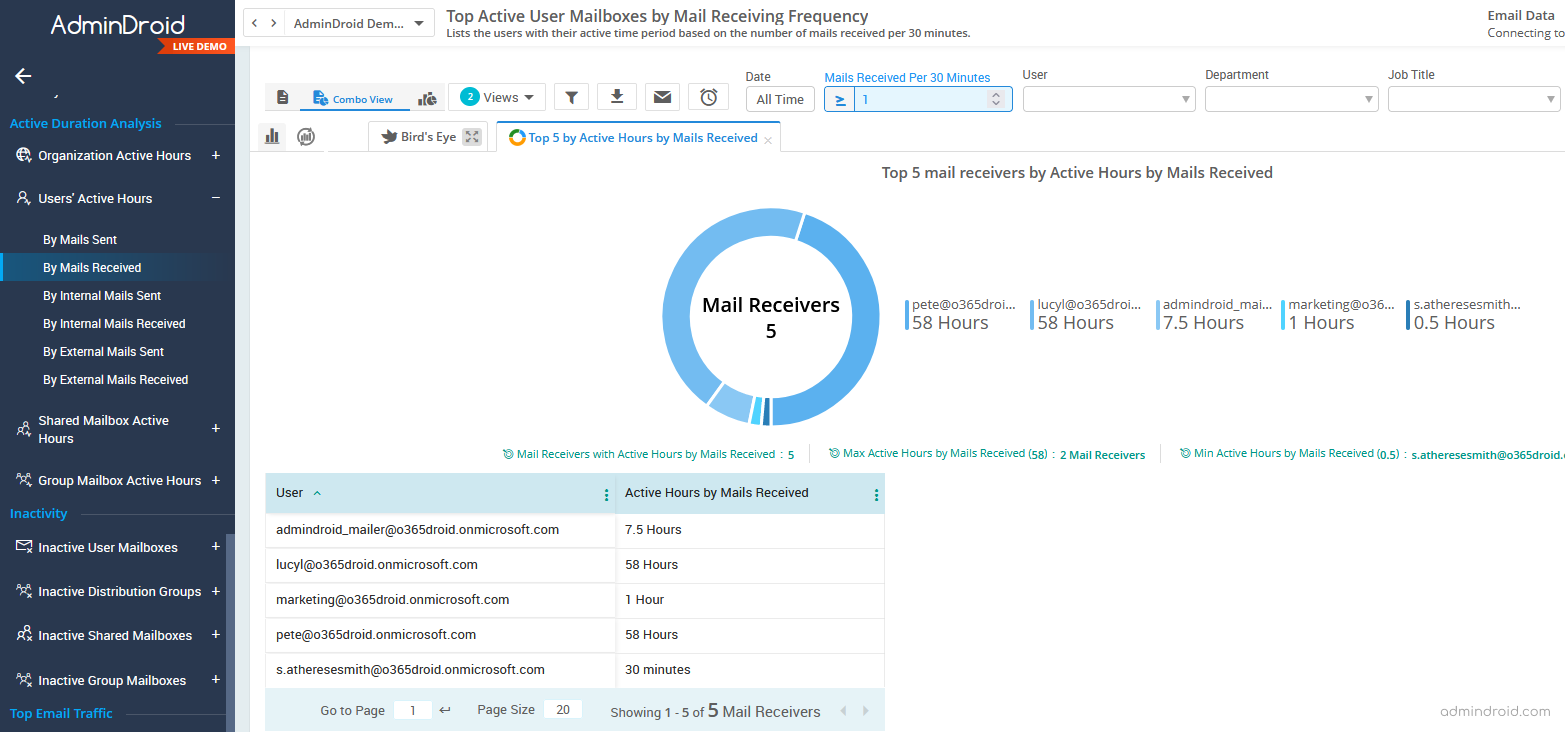The image size is (1565, 732).
Task: Click the All Time date button
Action: (780, 99)
